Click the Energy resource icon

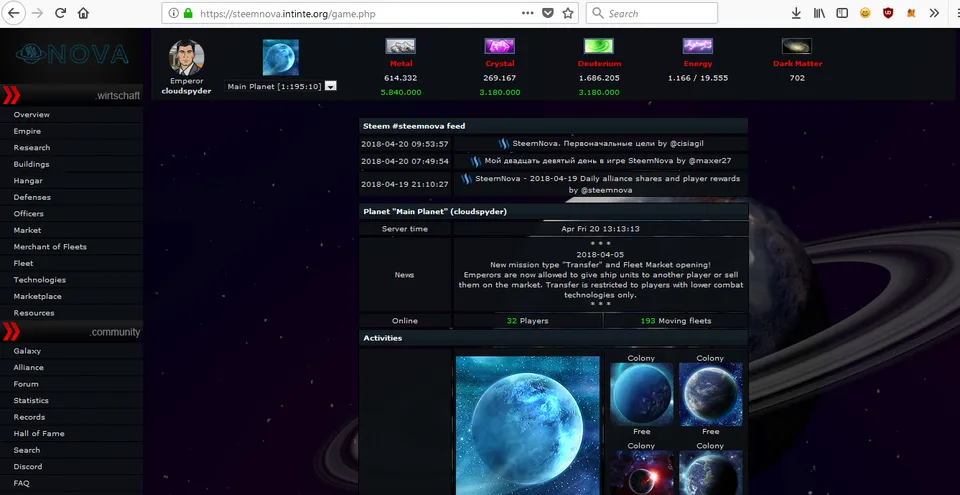698,46
